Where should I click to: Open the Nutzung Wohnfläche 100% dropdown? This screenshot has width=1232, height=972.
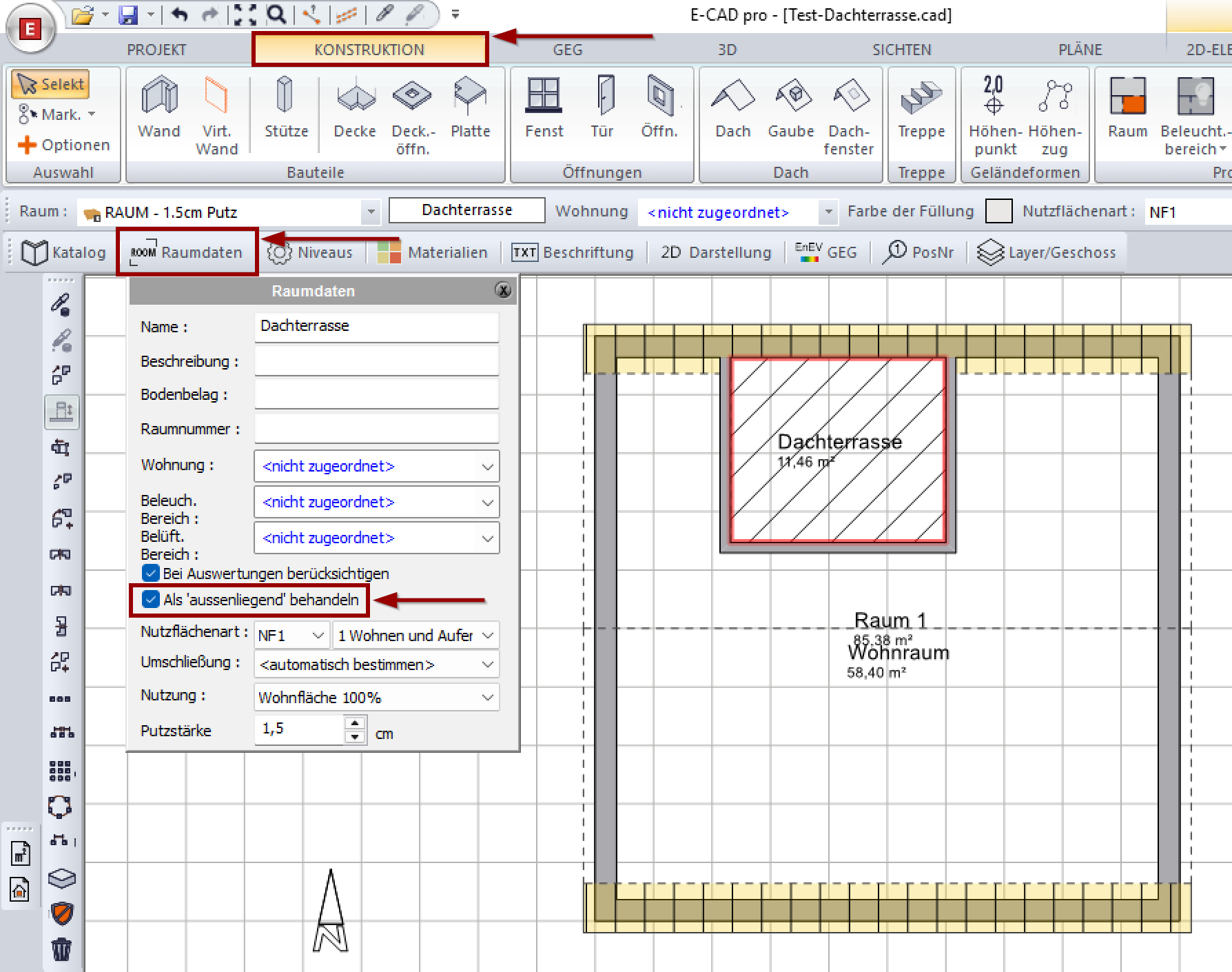click(x=376, y=698)
